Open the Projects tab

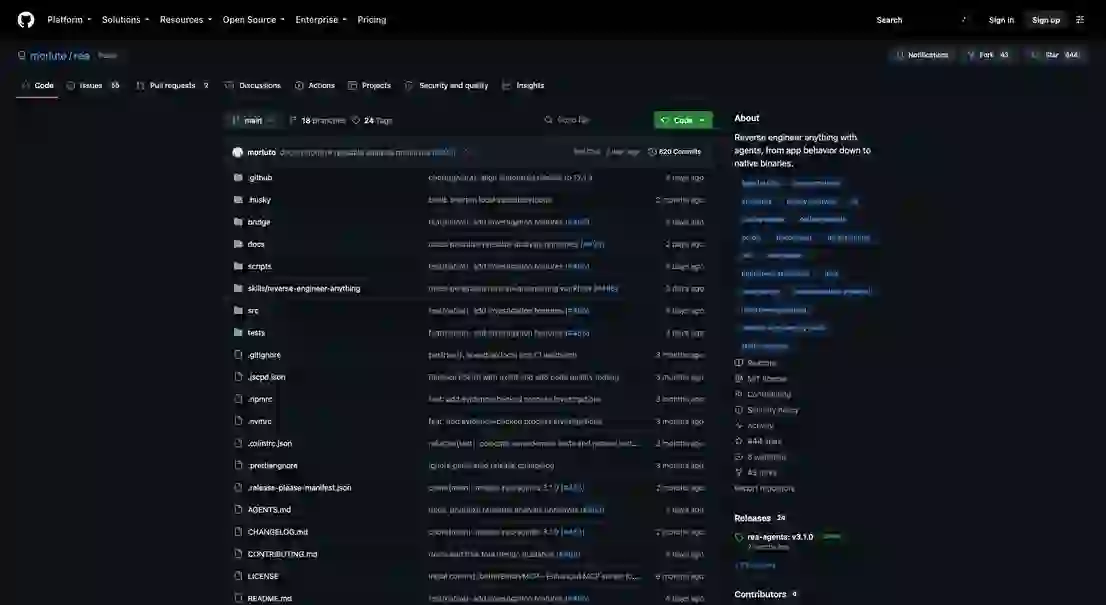click(x=369, y=85)
